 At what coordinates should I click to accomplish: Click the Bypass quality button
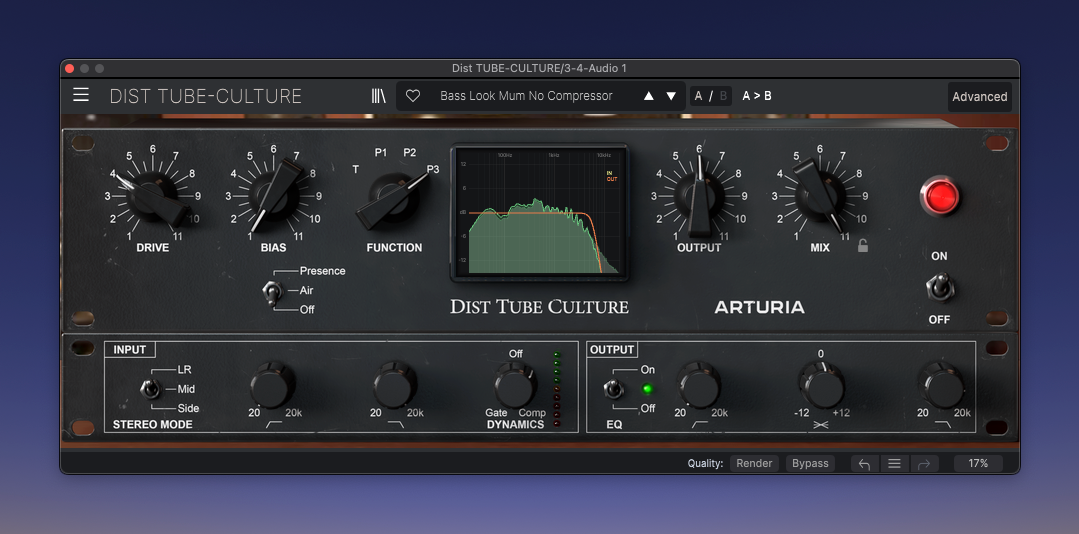point(810,463)
